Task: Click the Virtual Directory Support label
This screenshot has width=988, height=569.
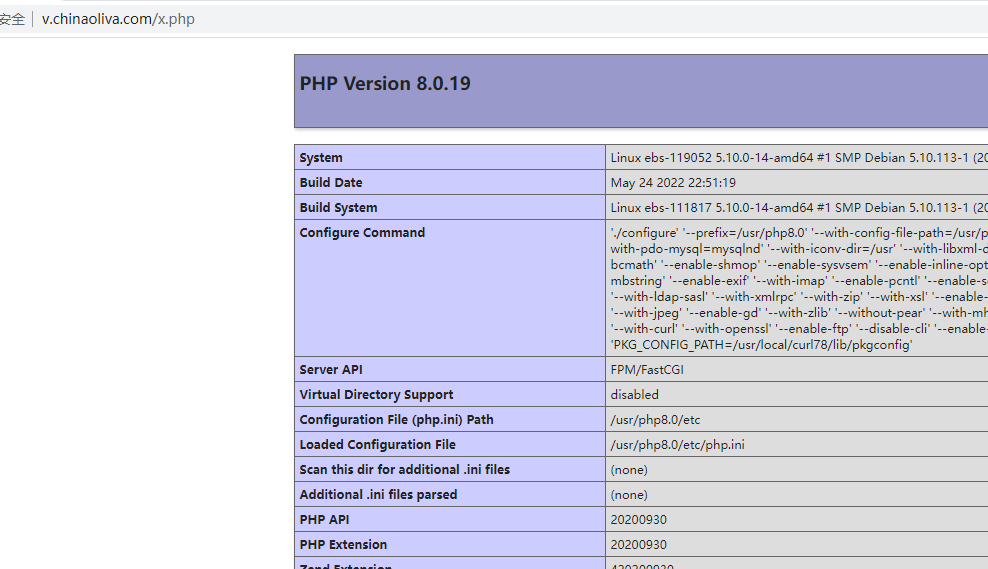Action: coord(376,395)
